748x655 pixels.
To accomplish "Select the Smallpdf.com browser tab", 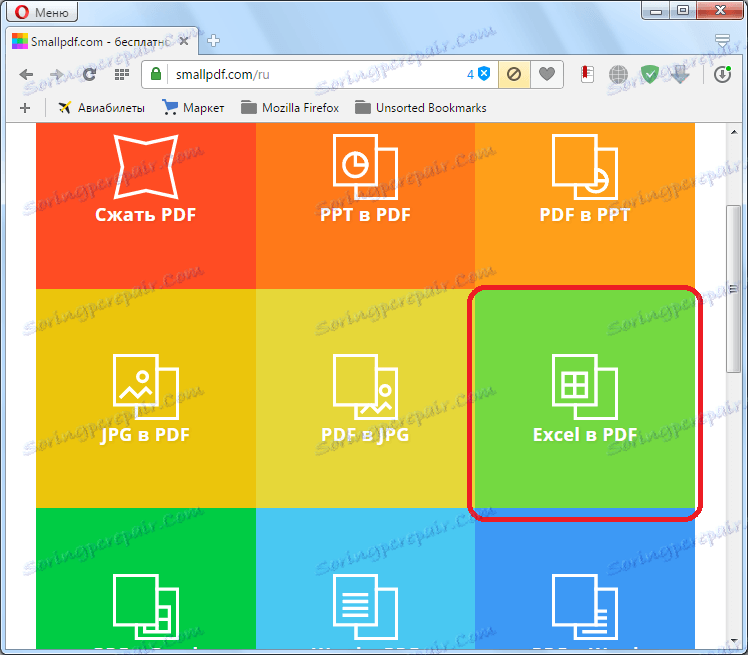I will tap(100, 42).
